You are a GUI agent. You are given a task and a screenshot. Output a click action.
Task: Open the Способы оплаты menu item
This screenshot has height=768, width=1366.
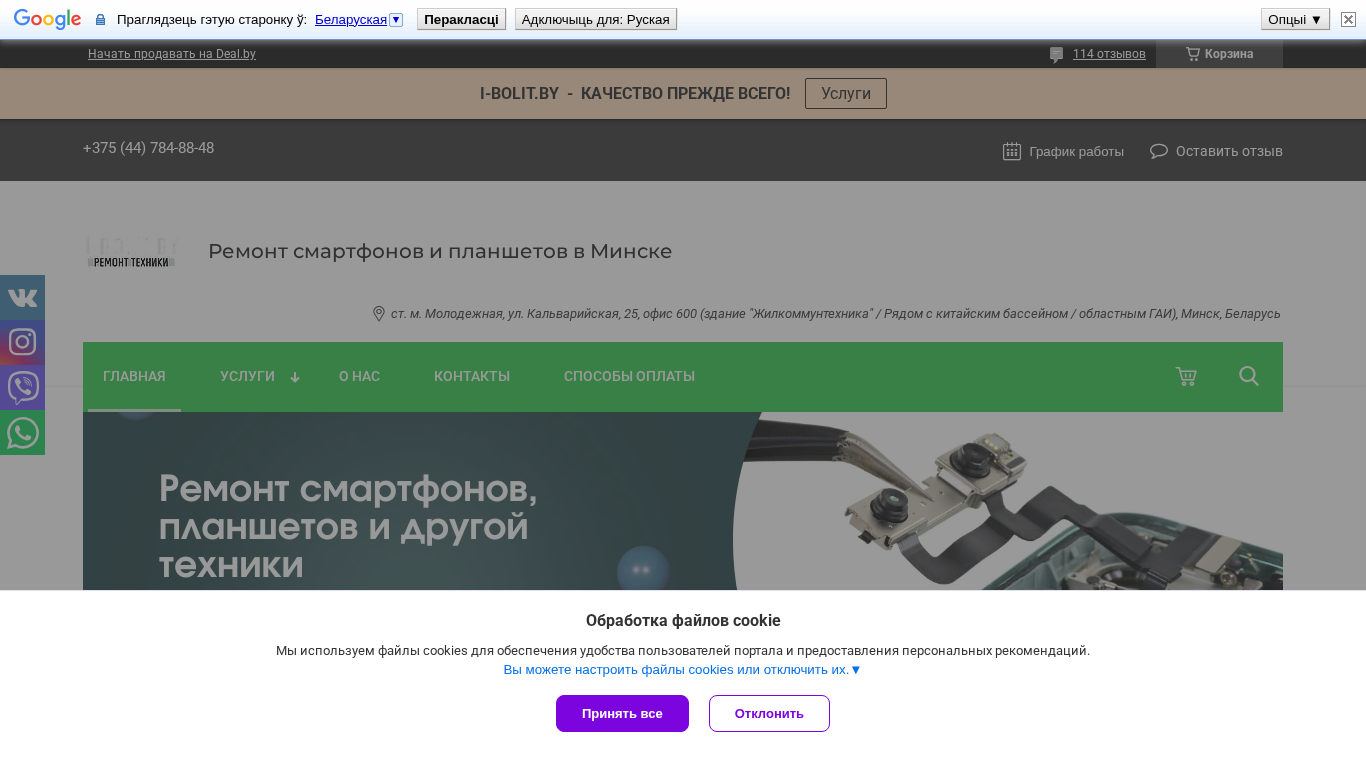[629, 376]
